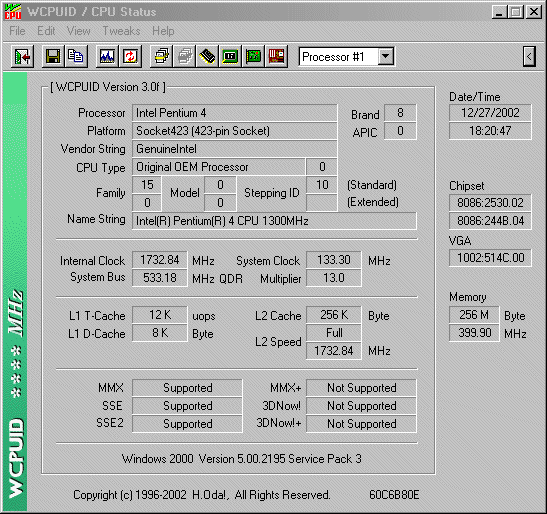Click the MMX 'Supported' field
Viewport: 547px width, 514px height.
(187, 388)
